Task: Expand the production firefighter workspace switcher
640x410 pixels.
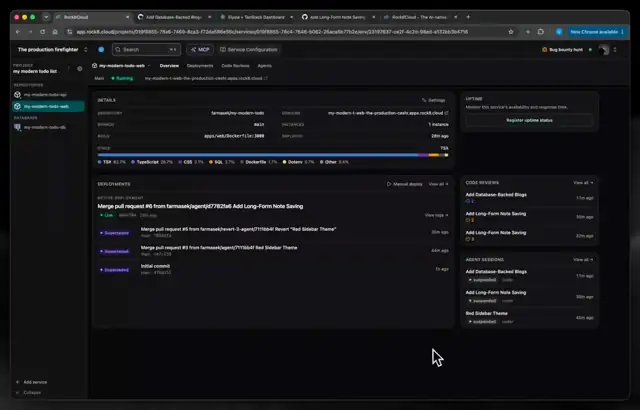Action: click(85, 50)
